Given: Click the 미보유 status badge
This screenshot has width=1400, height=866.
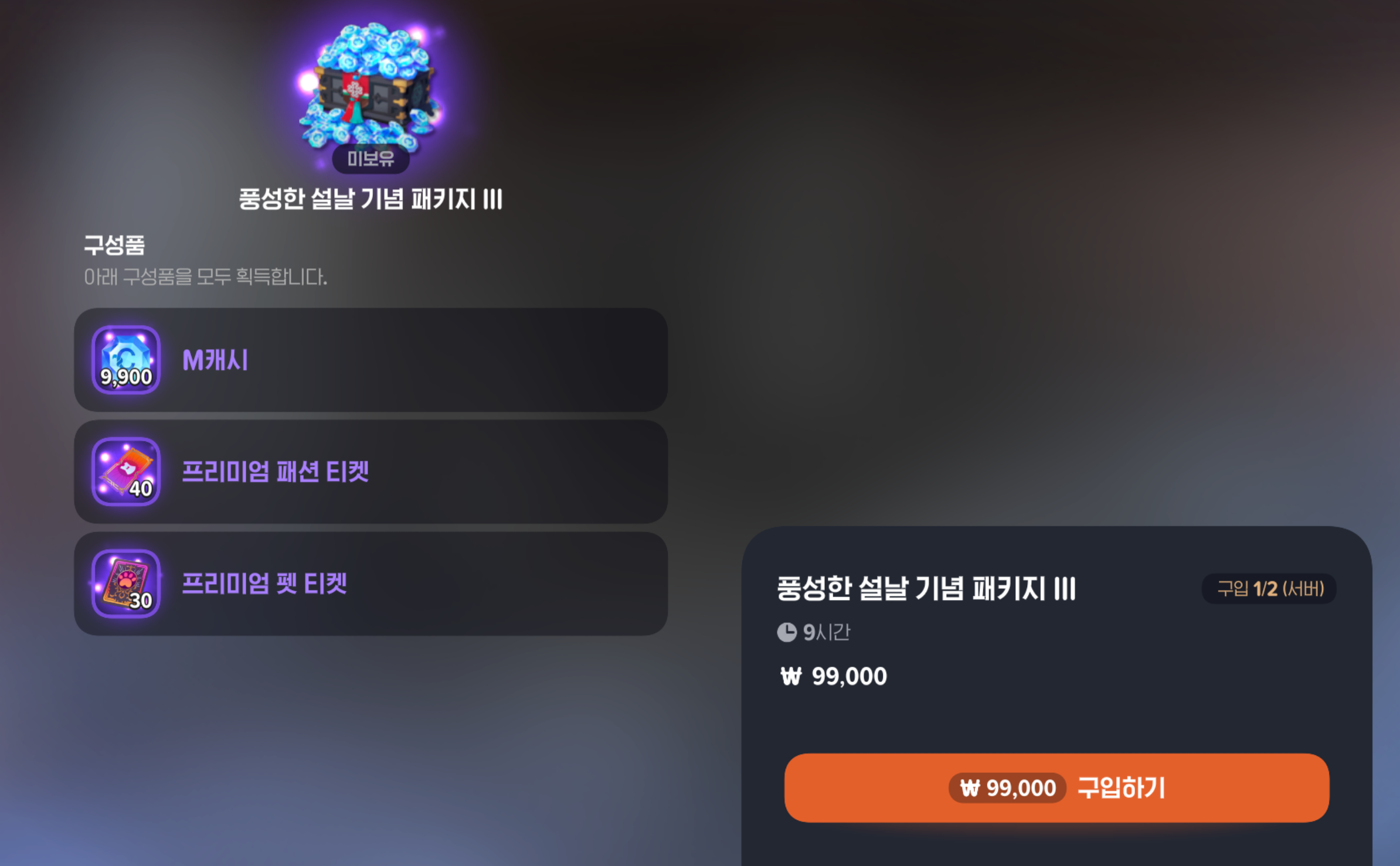Looking at the screenshot, I should click(371, 159).
